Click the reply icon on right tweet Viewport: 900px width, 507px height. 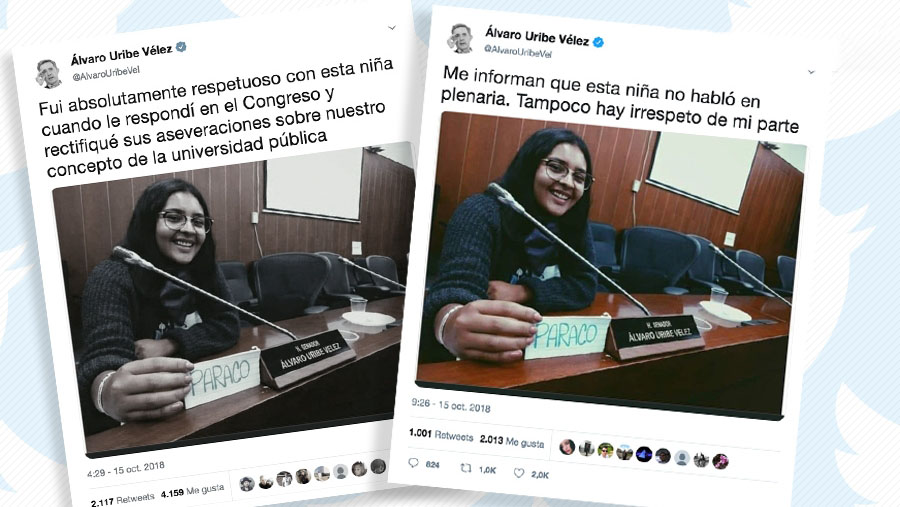[x=413, y=463]
